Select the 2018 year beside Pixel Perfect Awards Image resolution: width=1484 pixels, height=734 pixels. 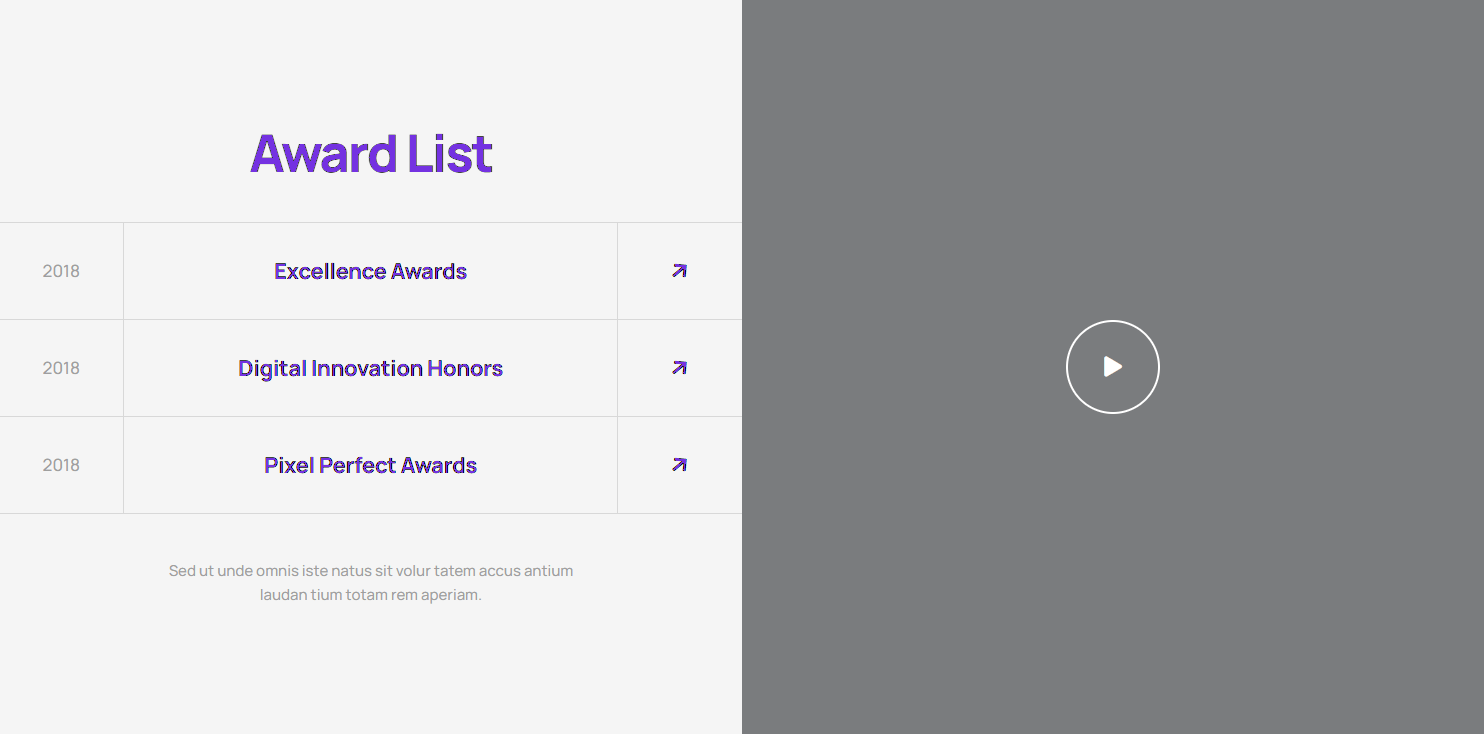pyautogui.click(x=61, y=465)
